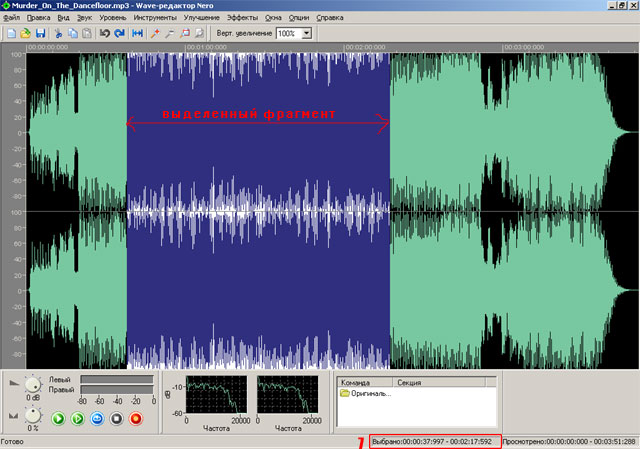Select the Оригиналь... entry in history list
The height and width of the screenshot is (449, 640).
366,393
